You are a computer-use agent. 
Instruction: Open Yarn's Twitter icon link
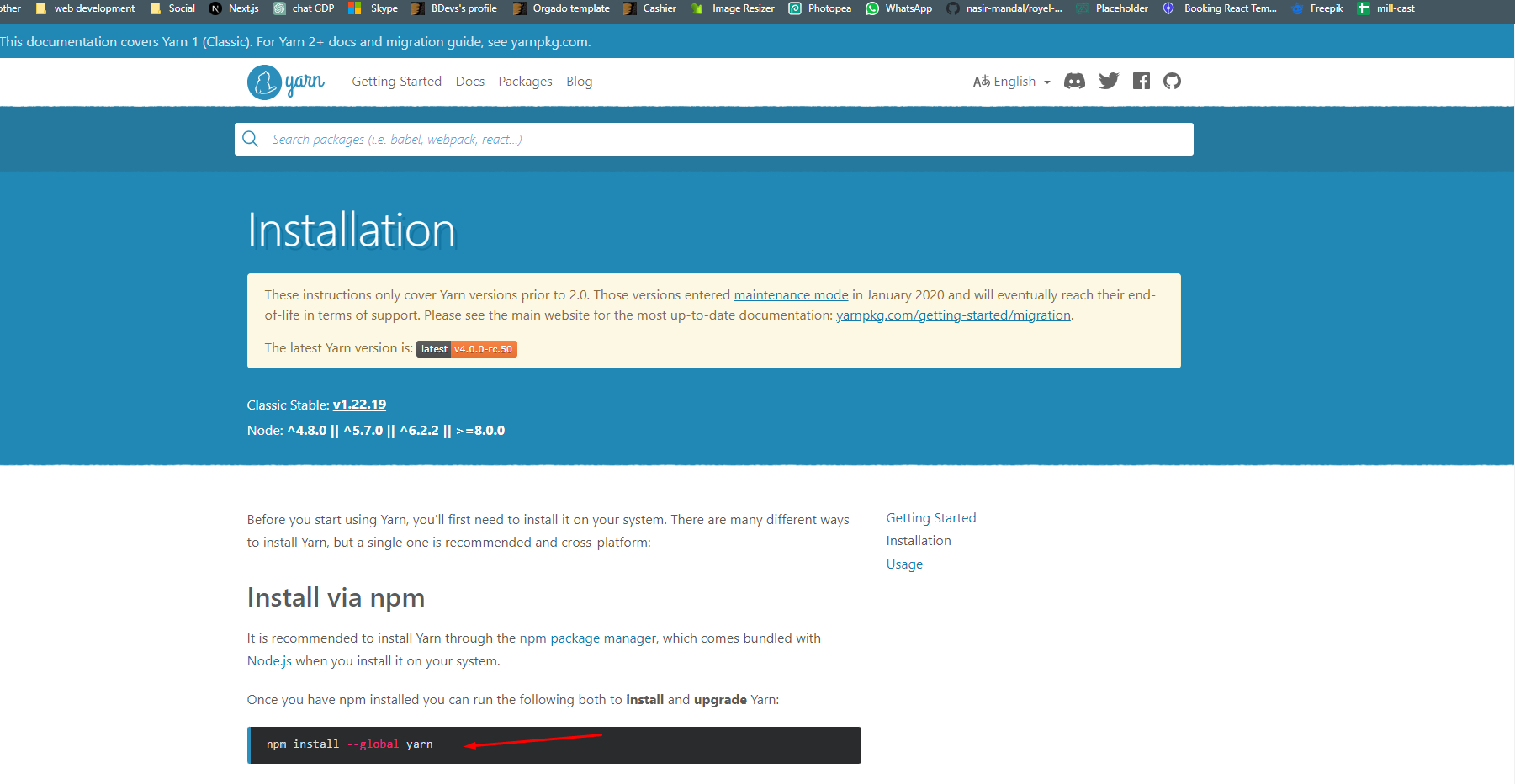pos(1109,81)
